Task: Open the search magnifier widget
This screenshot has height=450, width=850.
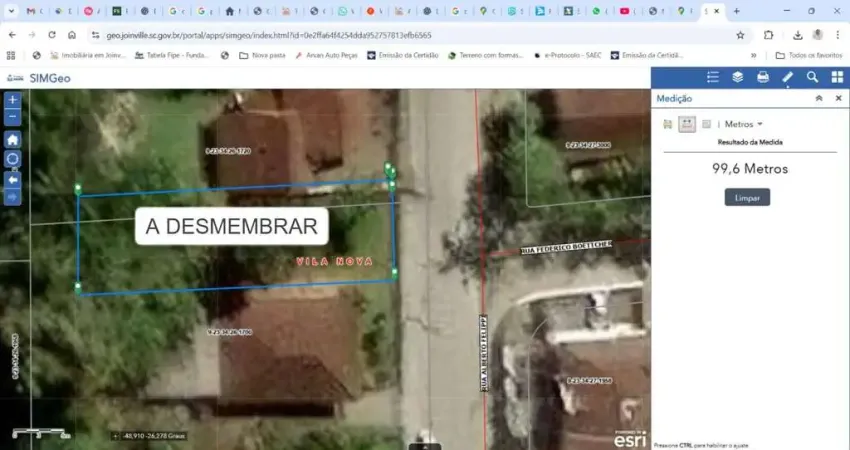Action: pyautogui.click(x=812, y=78)
